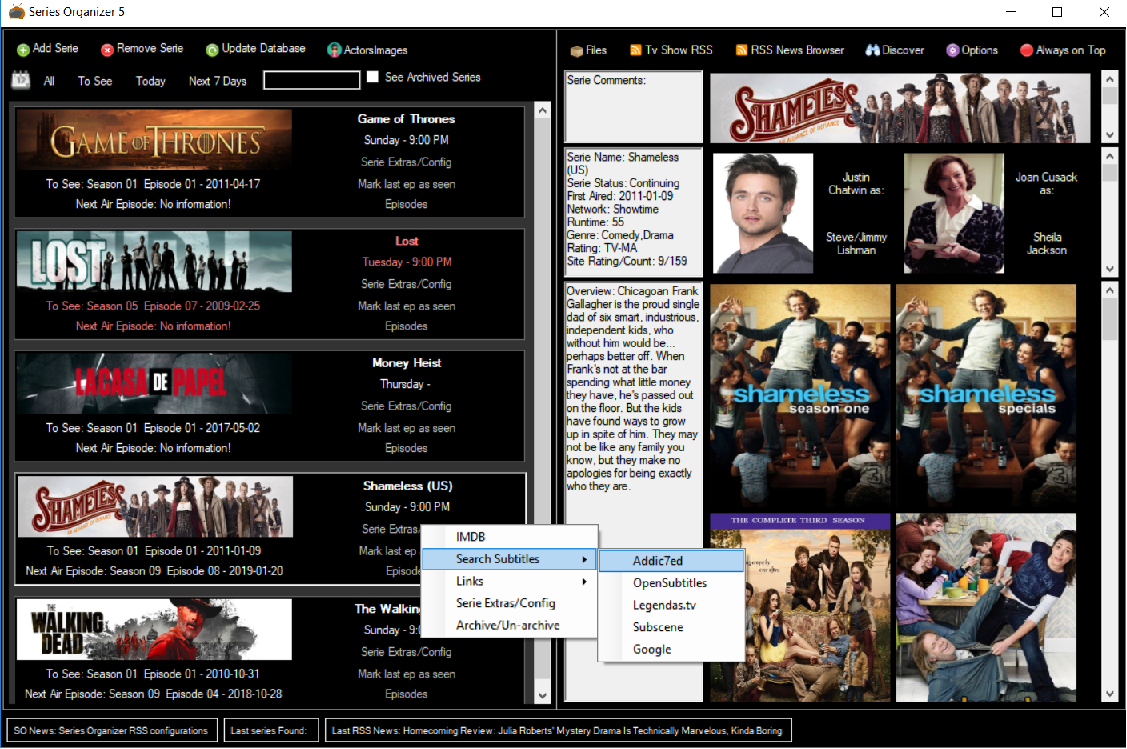The width and height of the screenshot is (1127, 749).
Task: Click the Discover binoculars icon
Action: [x=873, y=50]
